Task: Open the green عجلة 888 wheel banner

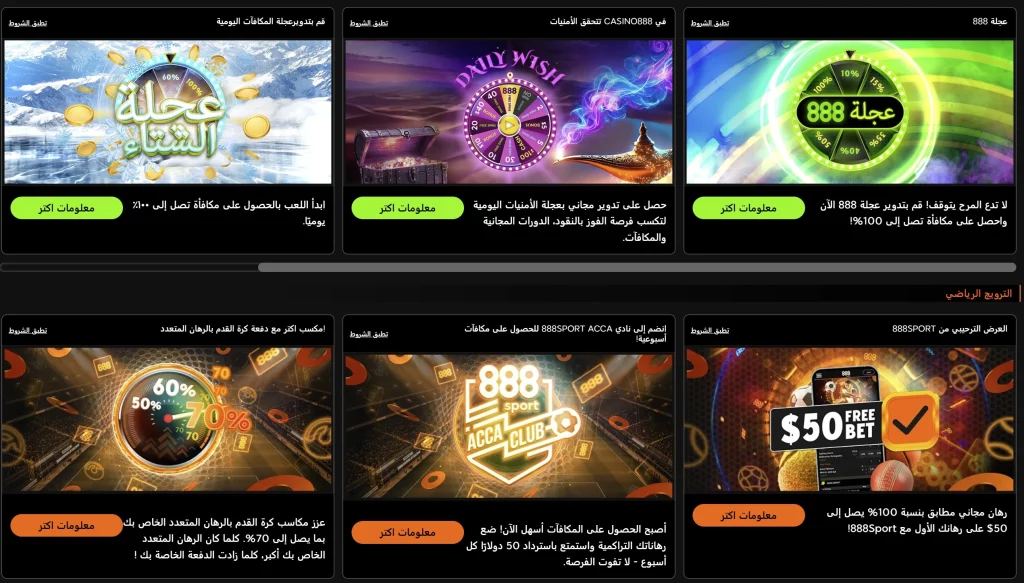Action: (850, 112)
